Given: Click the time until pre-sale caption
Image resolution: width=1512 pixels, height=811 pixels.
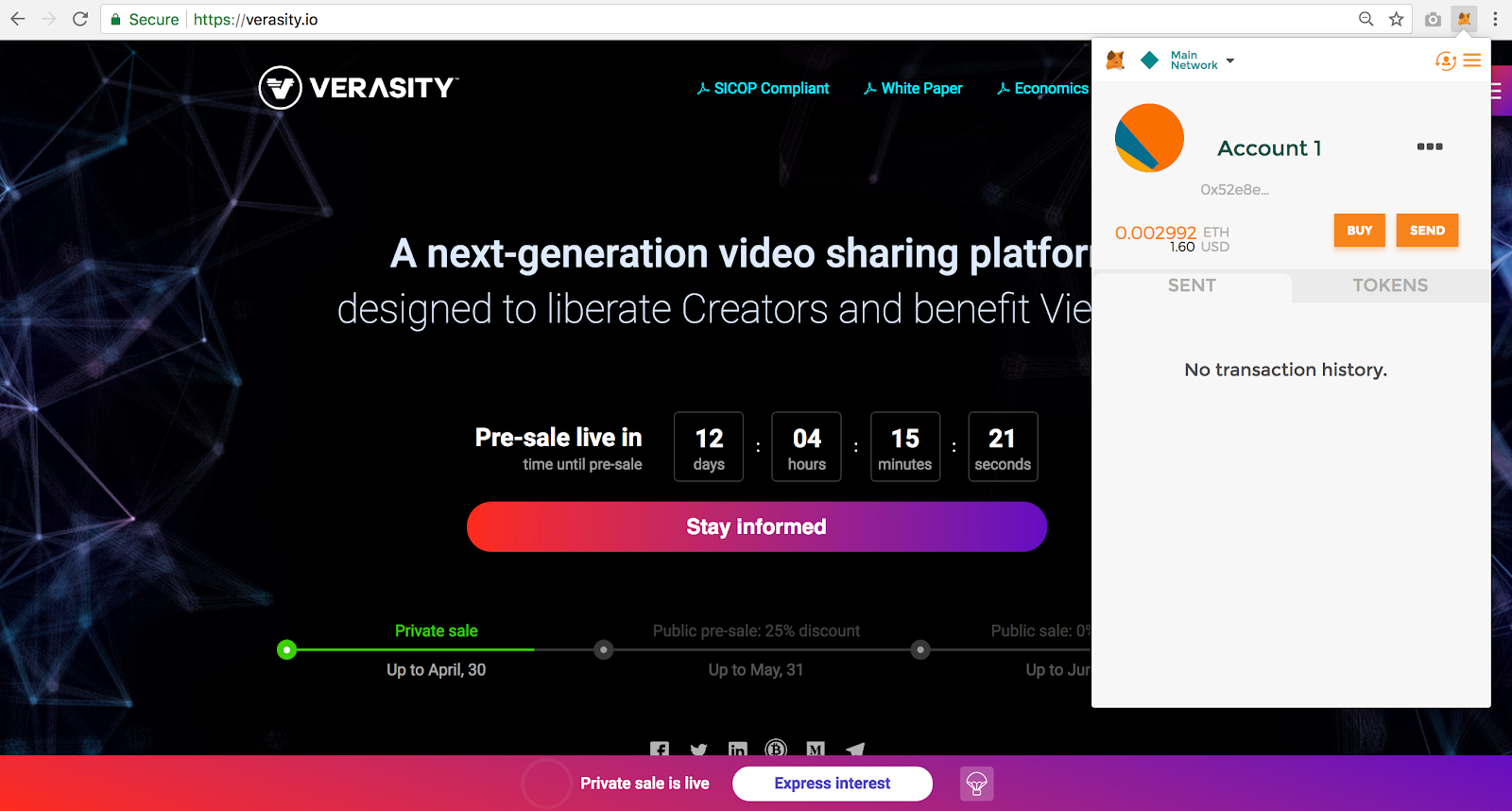Looking at the screenshot, I should tap(582, 464).
